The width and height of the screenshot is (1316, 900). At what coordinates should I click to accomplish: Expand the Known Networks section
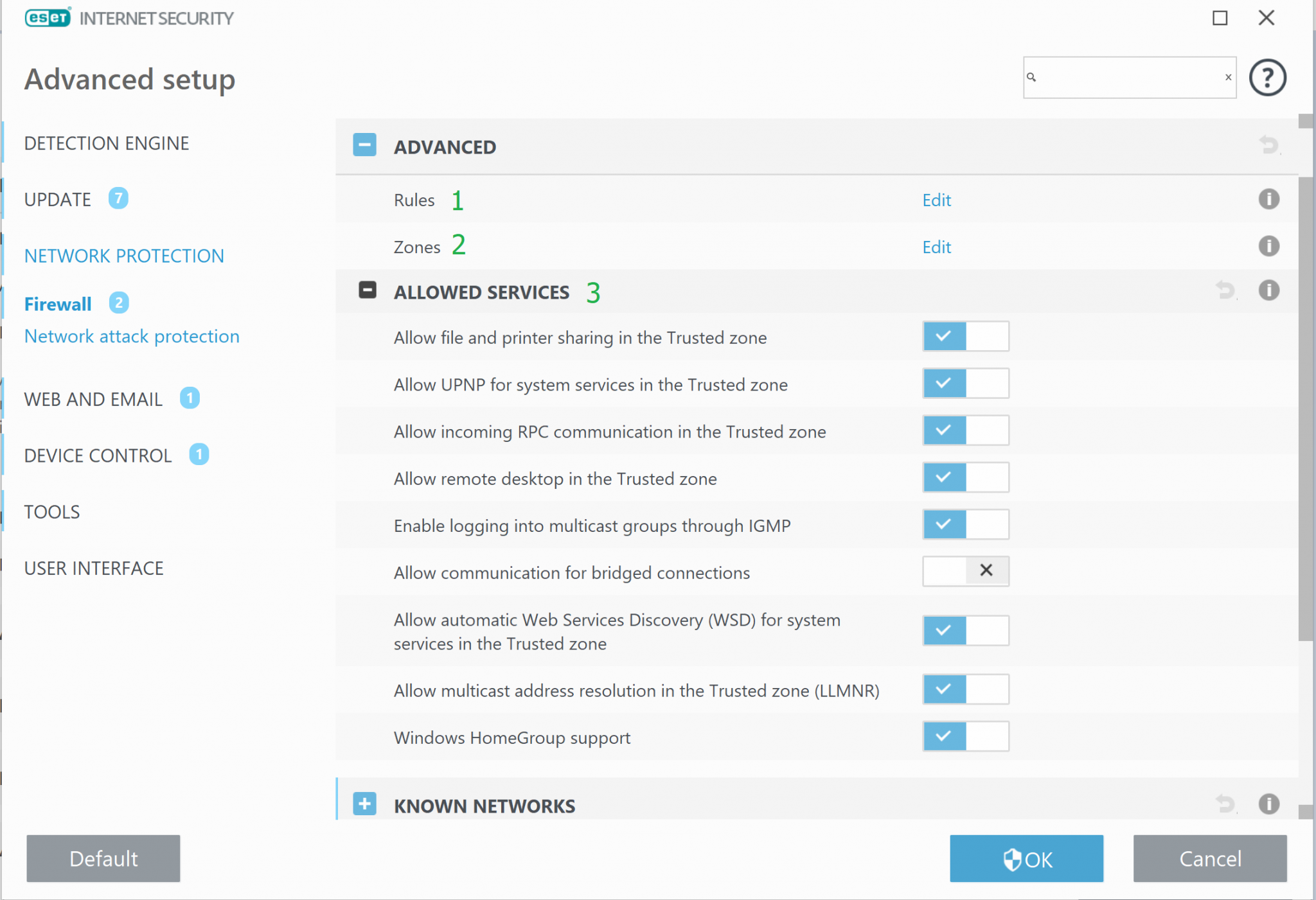click(364, 804)
